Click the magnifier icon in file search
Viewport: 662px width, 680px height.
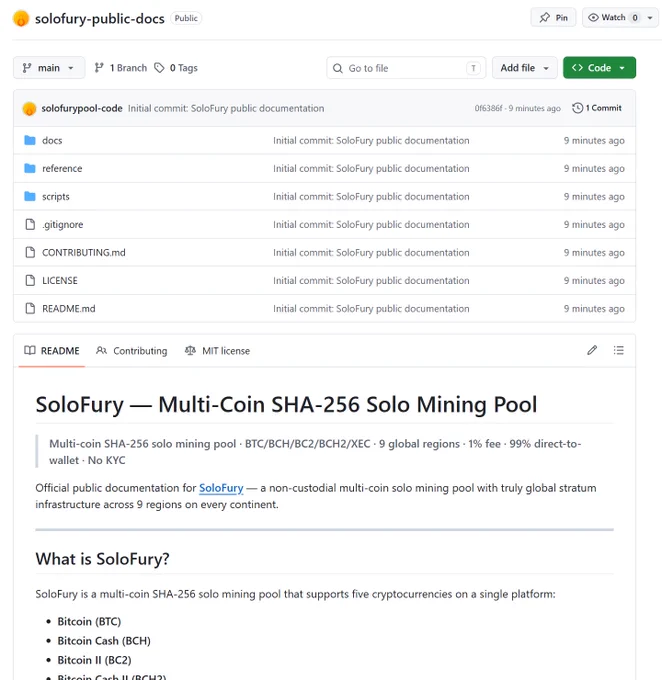(x=338, y=68)
